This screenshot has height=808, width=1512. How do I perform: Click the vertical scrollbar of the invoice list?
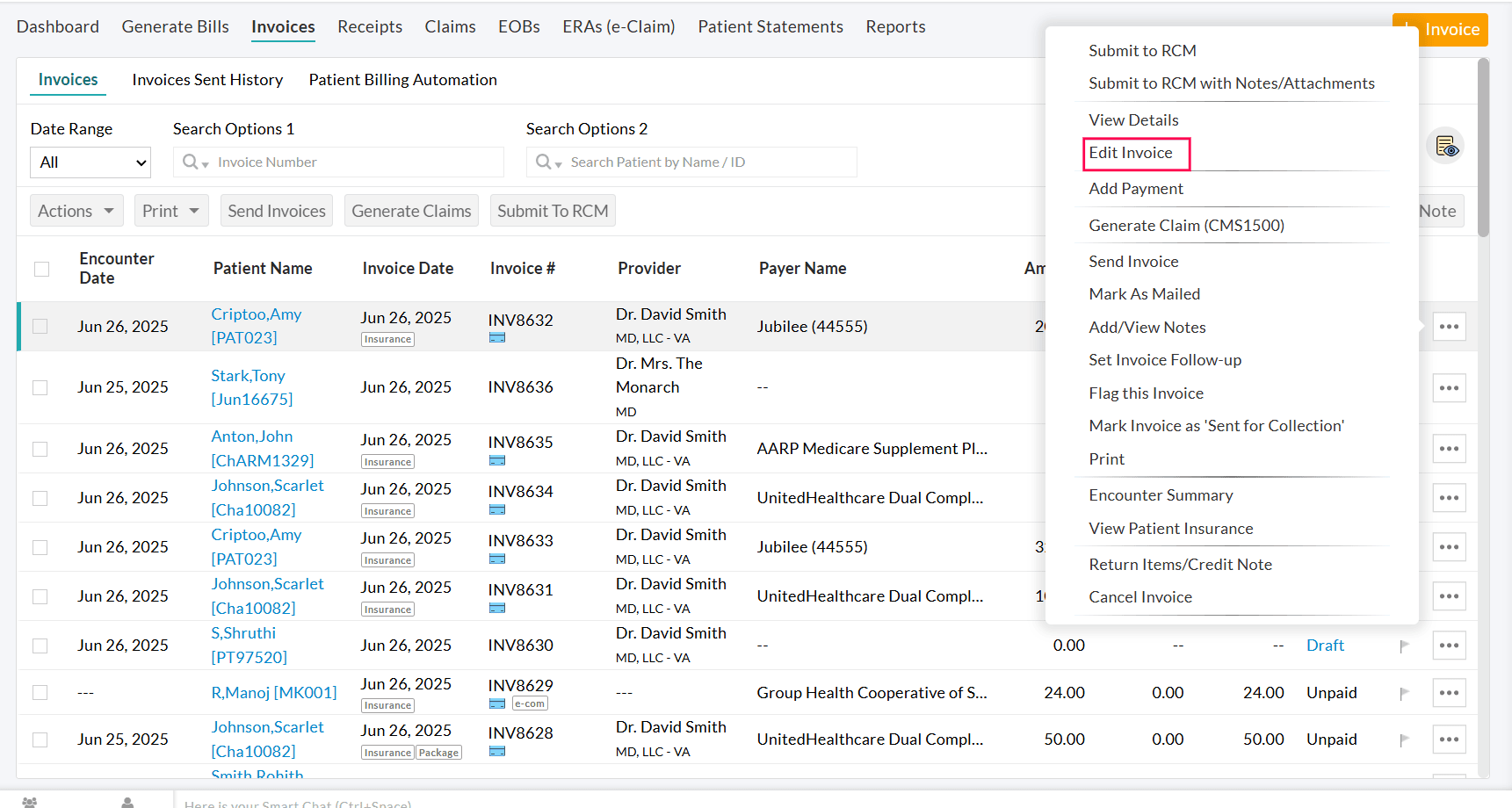1483,148
